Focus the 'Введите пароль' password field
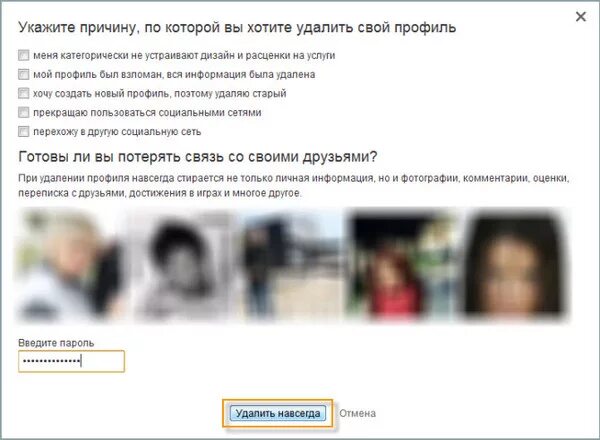 point(71,361)
